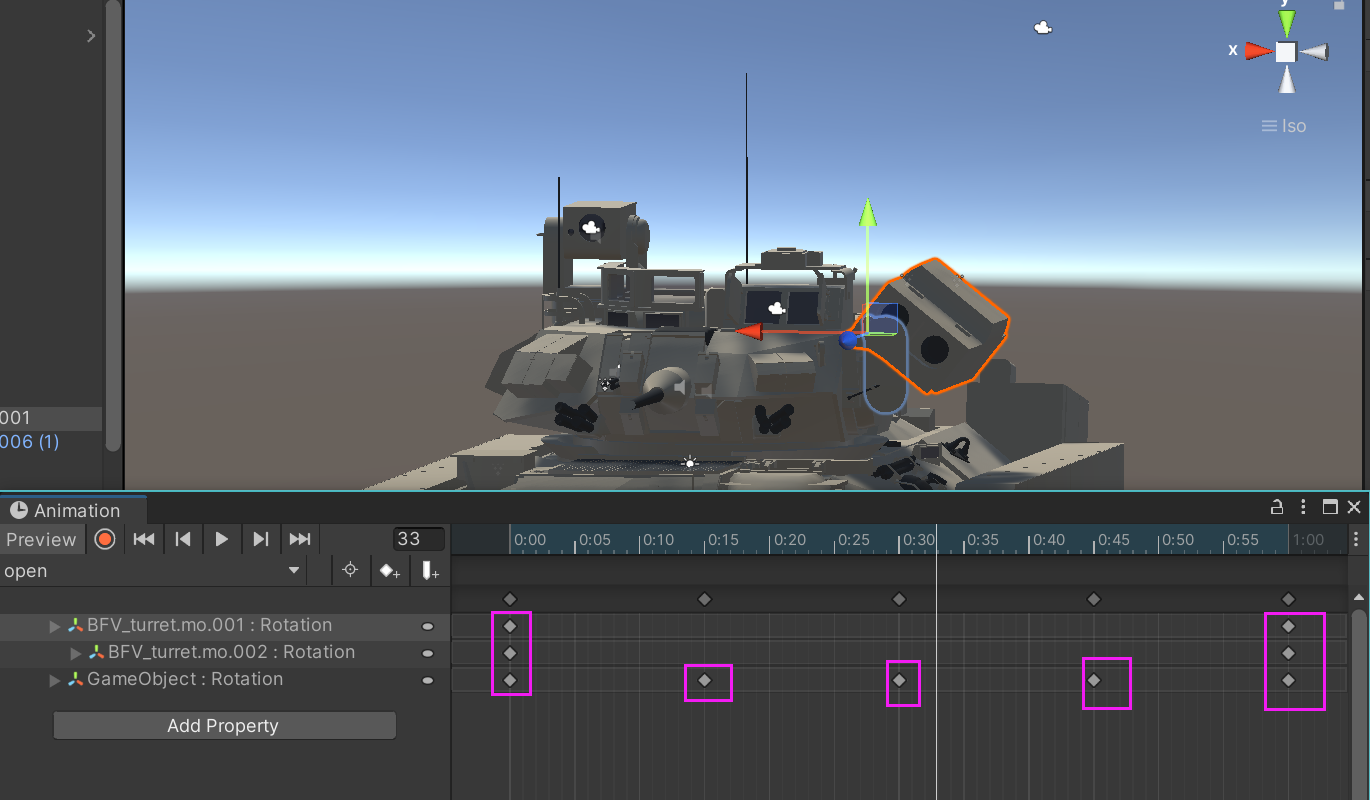1370x800 pixels.
Task: Click the filter by selection icon
Action: pyautogui.click(x=350, y=571)
